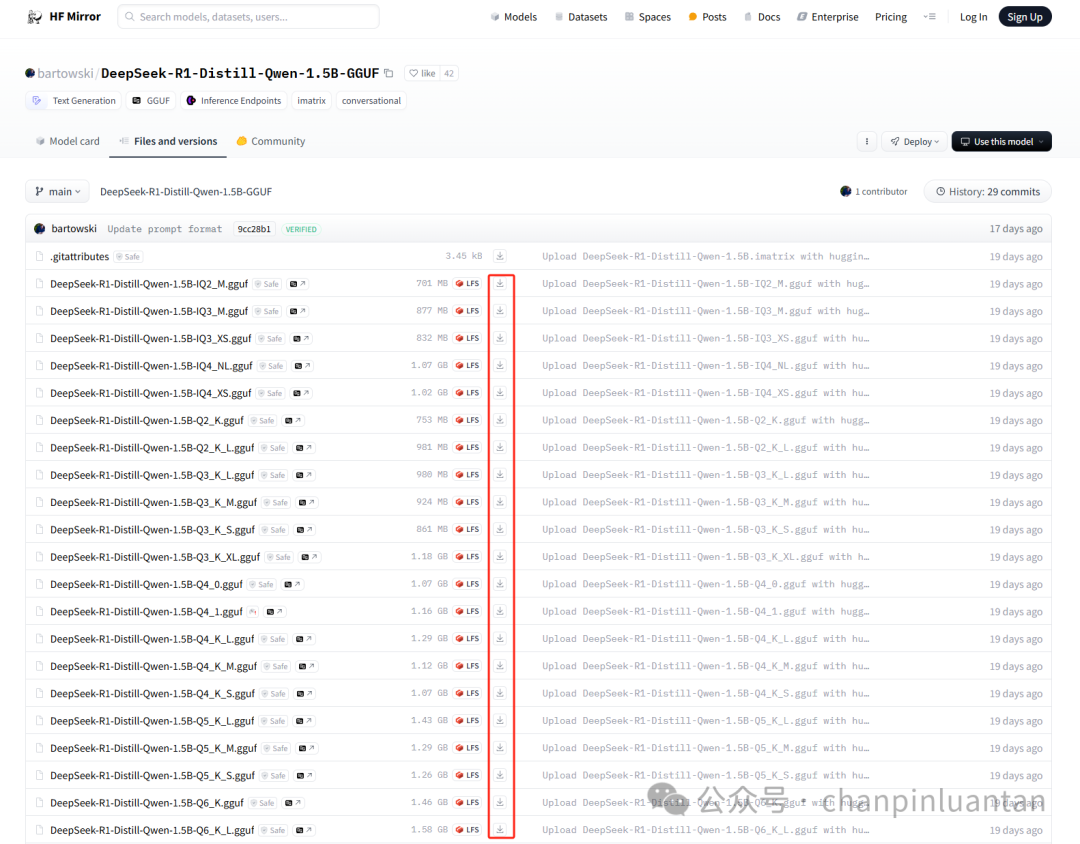Image resolution: width=1080 pixels, height=844 pixels.
Task: Download the IQ3_XS.gguf file
Action: pos(500,338)
